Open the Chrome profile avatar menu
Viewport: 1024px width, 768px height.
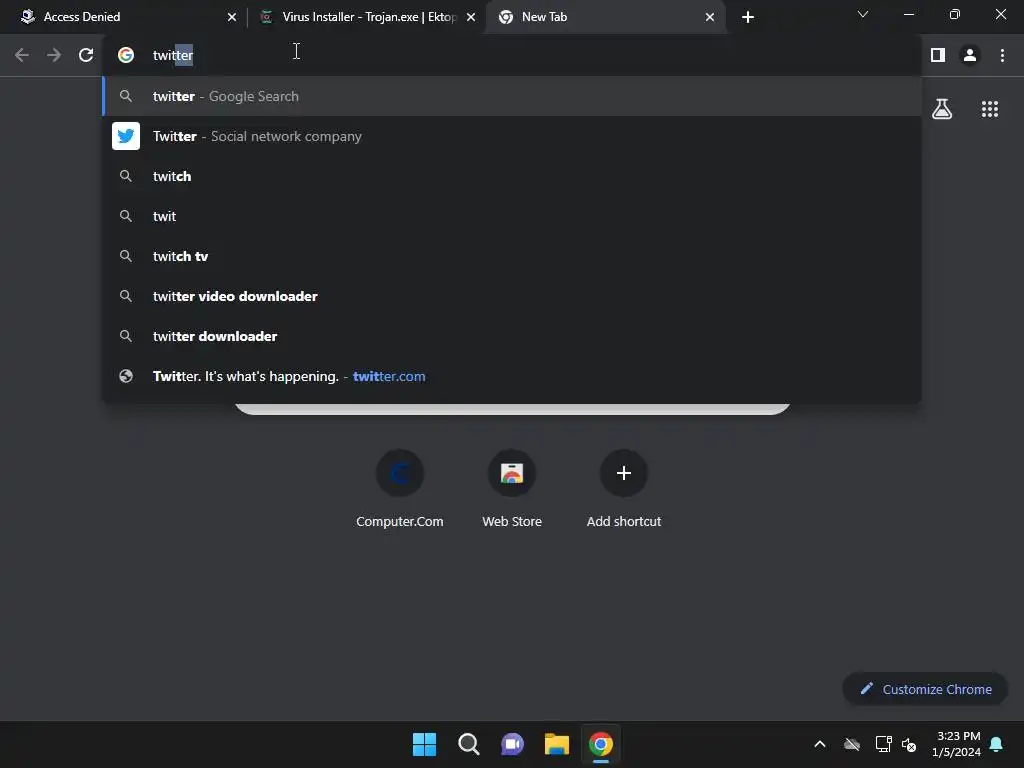coord(970,56)
